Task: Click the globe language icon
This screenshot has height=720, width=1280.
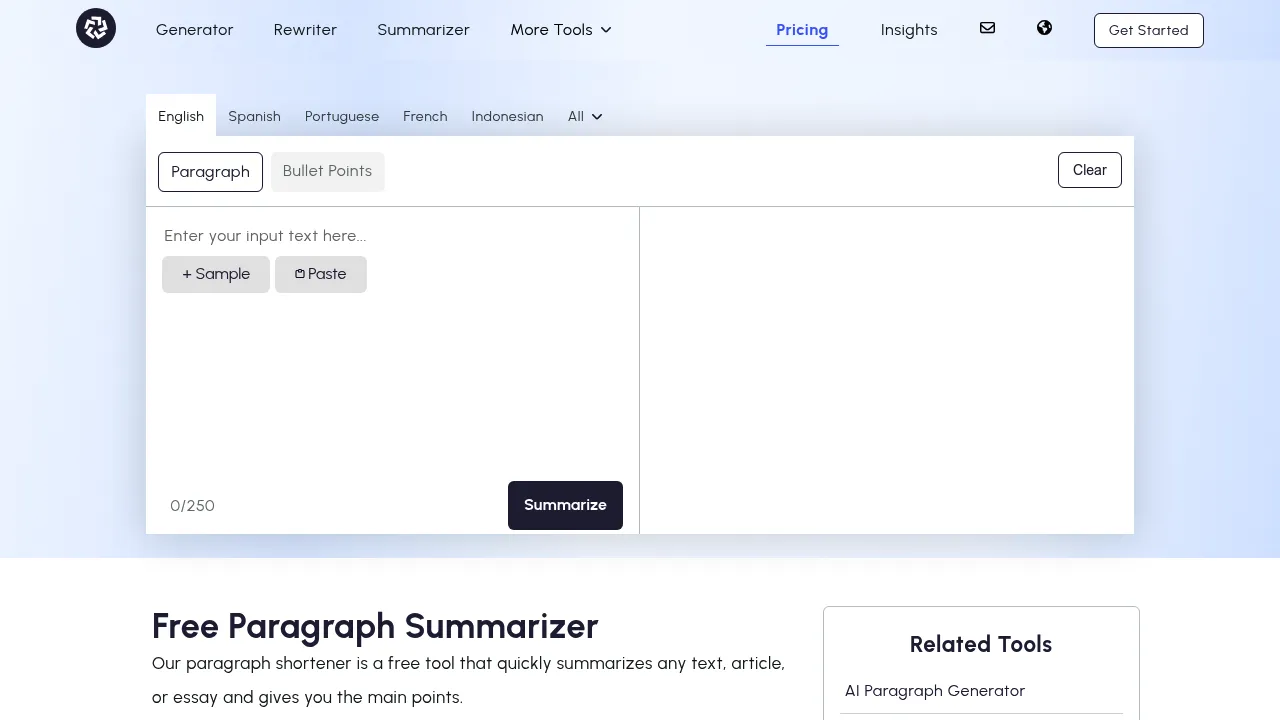Action: click(1044, 28)
